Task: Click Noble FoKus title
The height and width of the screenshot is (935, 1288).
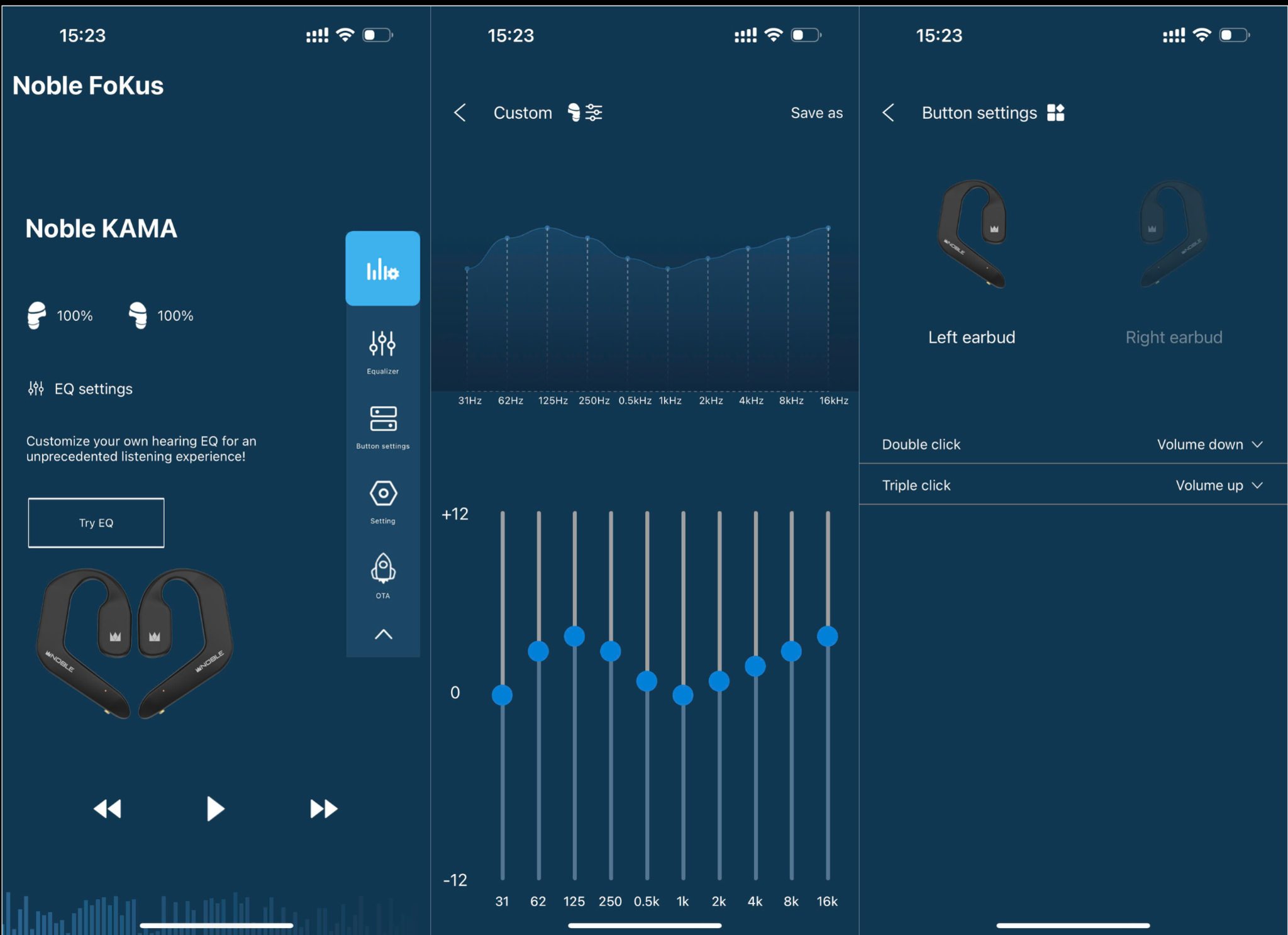Action: pos(88,86)
